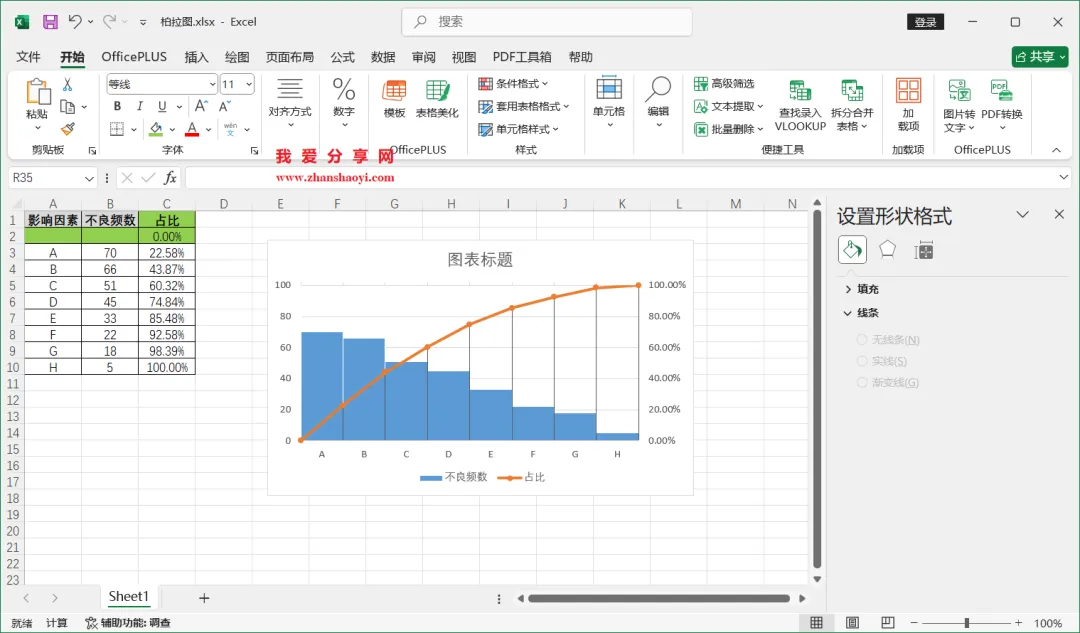
Task: Click the Increase font size icon
Action: (201, 106)
